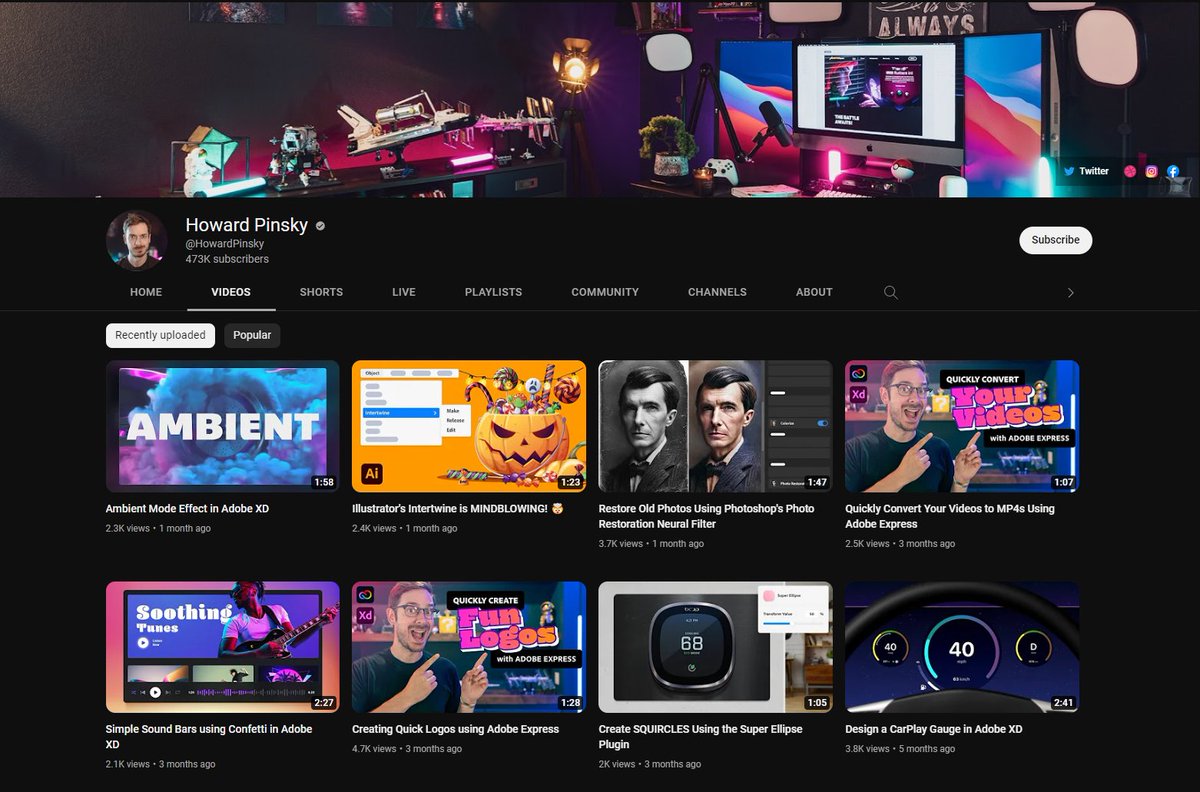Sort videos by Popular chip
Screen dimensions: 1200x792
click(252, 335)
